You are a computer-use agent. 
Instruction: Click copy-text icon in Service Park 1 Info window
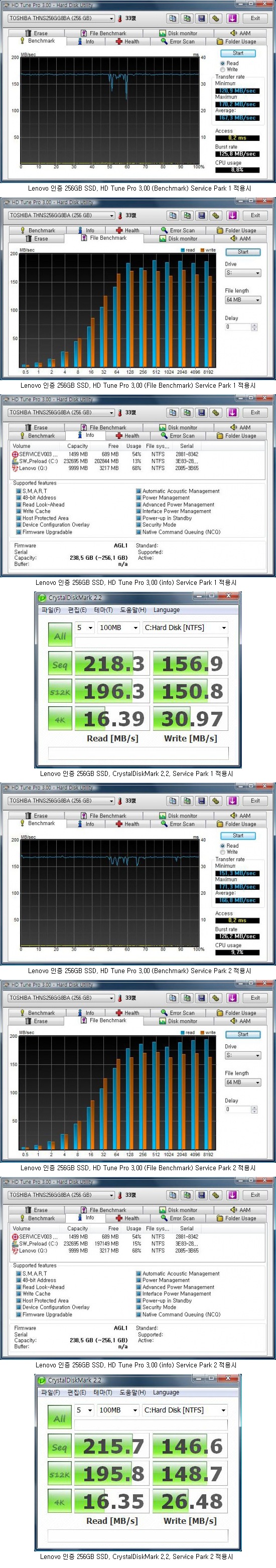tap(173, 413)
